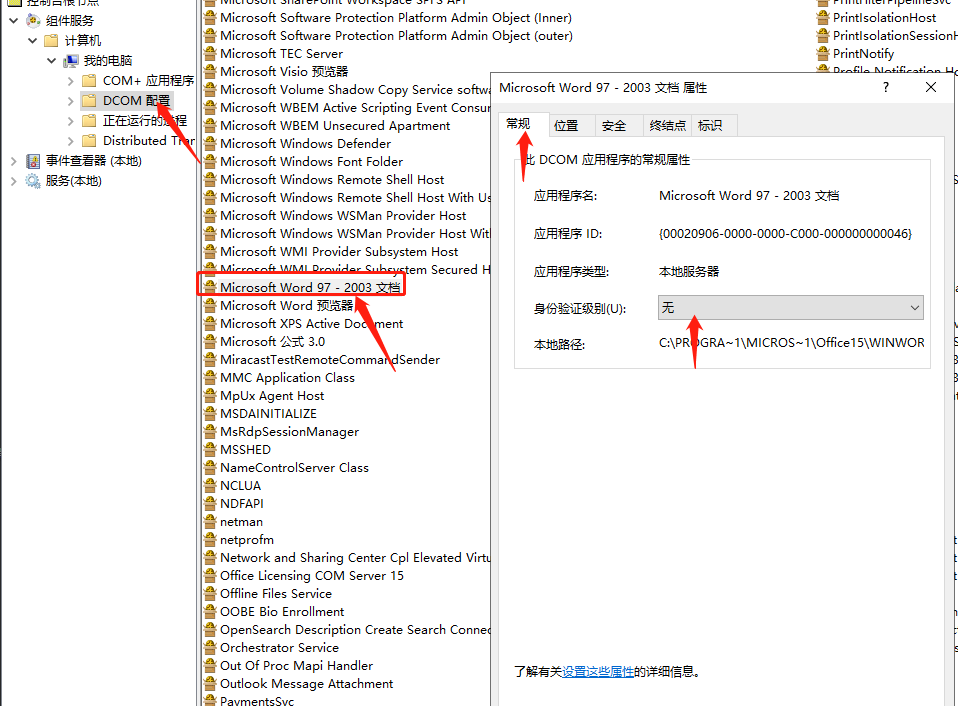Select Out Of Proc Mapi Handler entry

click(x=296, y=666)
